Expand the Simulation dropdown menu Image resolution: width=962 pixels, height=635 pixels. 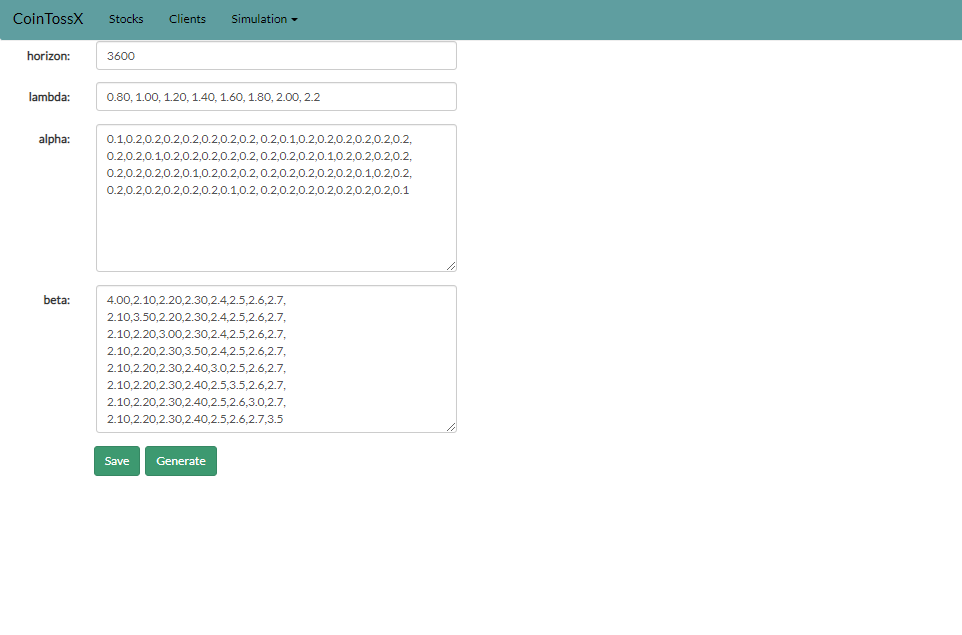click(x=264, y=19)
